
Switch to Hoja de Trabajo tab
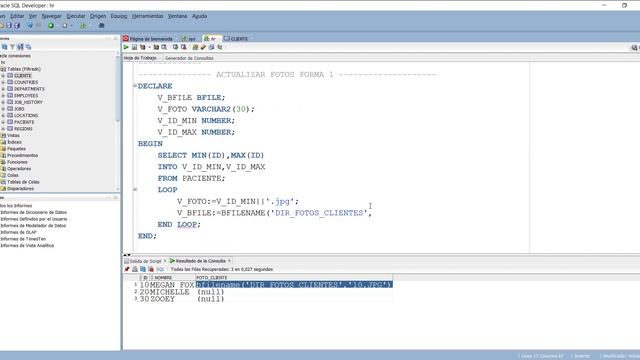140,58
